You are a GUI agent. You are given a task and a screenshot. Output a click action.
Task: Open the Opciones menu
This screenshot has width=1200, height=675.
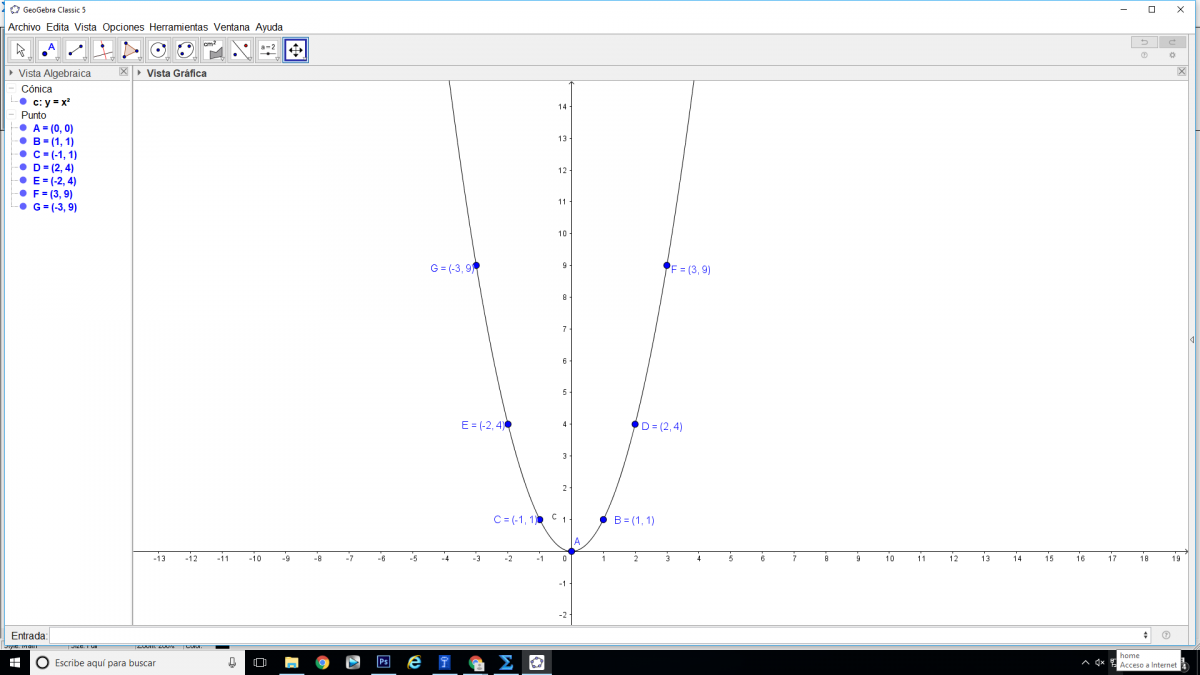(x=123, y=27)
